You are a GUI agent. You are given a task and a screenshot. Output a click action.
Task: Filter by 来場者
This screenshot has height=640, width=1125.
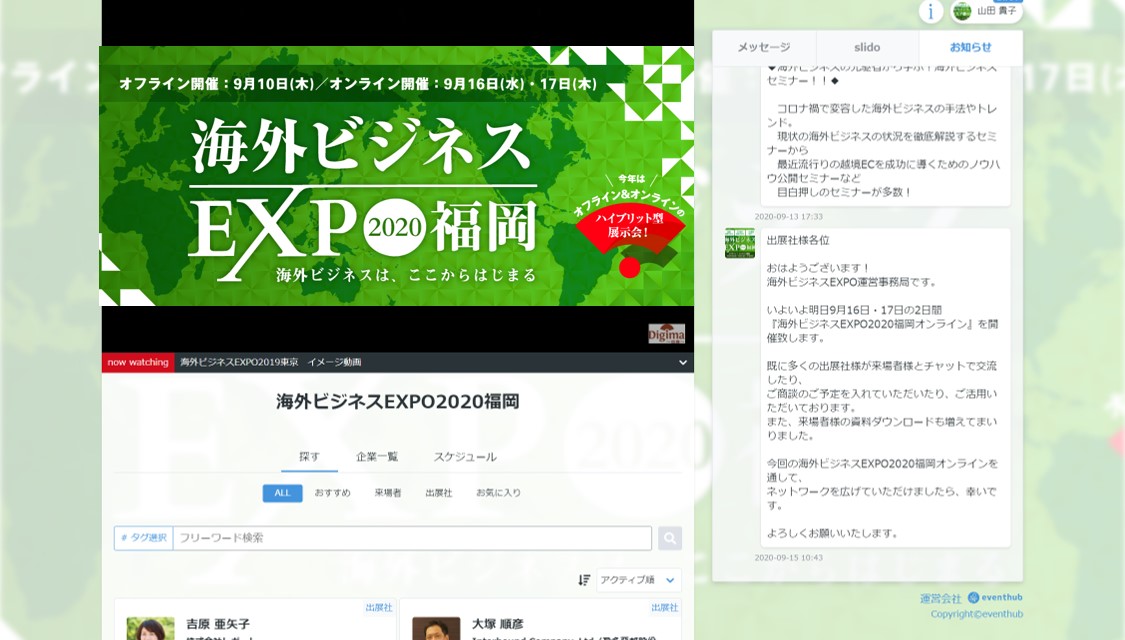pos(387,493)
